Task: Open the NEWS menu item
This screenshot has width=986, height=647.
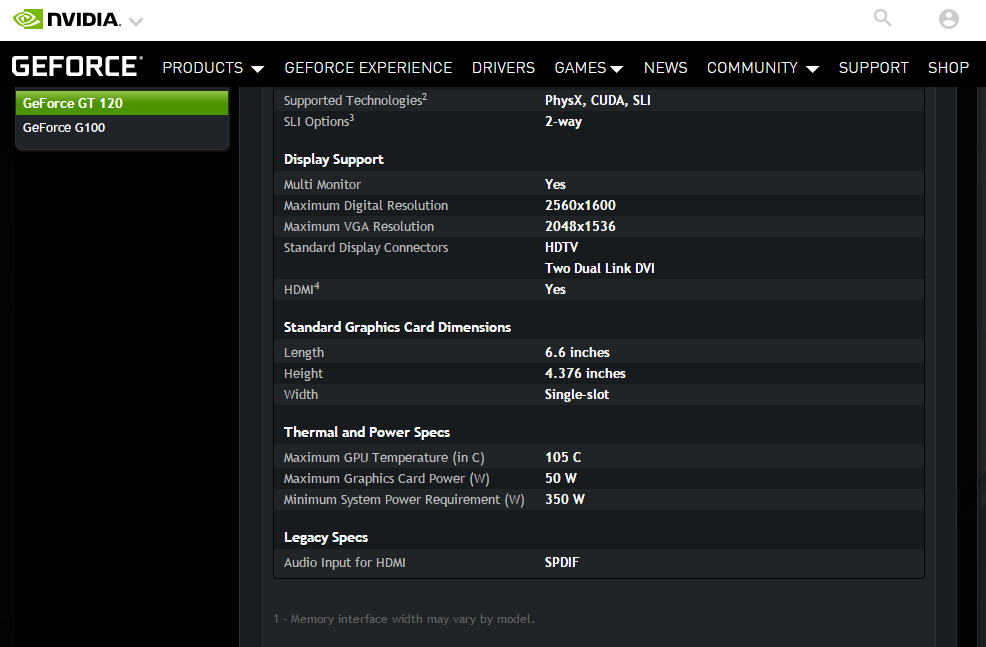Action: (x=665, y=68)
